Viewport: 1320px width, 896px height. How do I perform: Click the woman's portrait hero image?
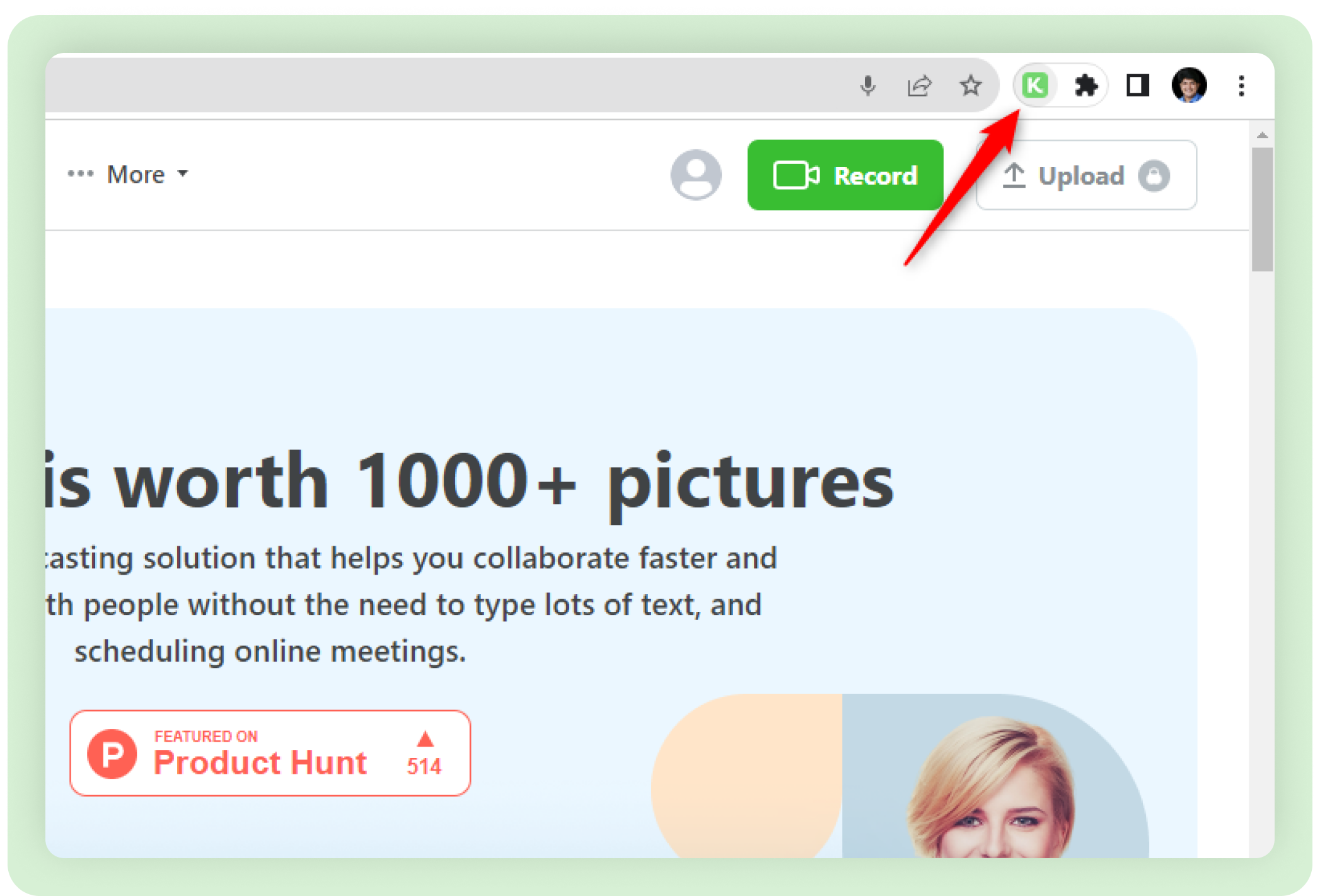coord(995,776)
